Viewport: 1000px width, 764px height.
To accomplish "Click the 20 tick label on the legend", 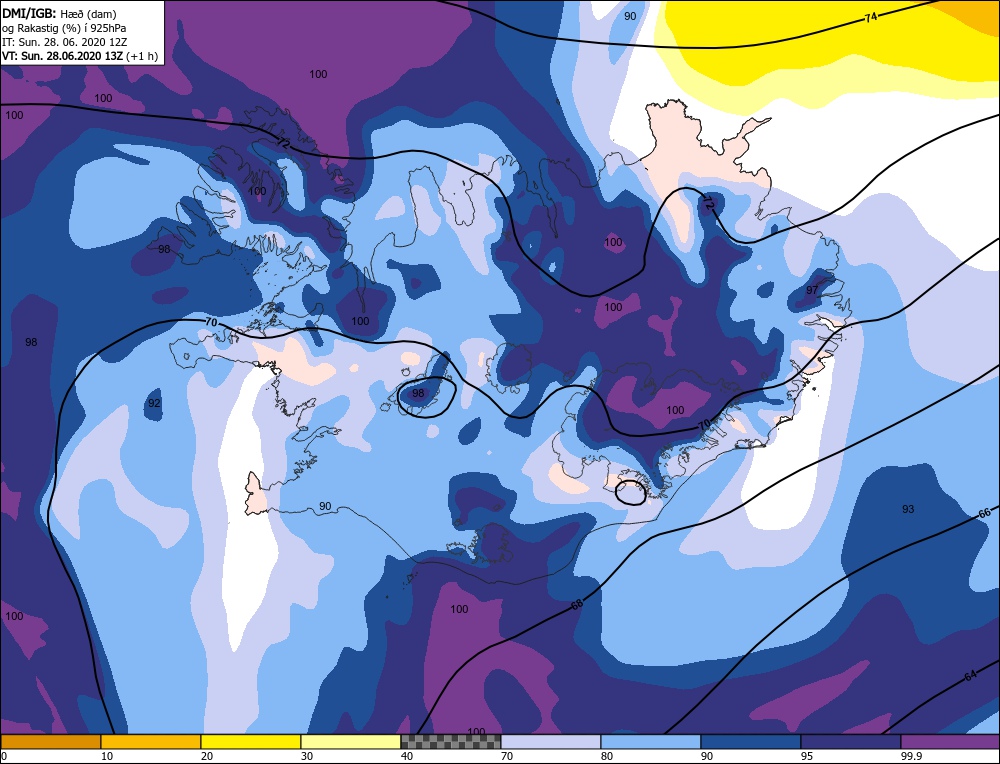I will (207, 756).
